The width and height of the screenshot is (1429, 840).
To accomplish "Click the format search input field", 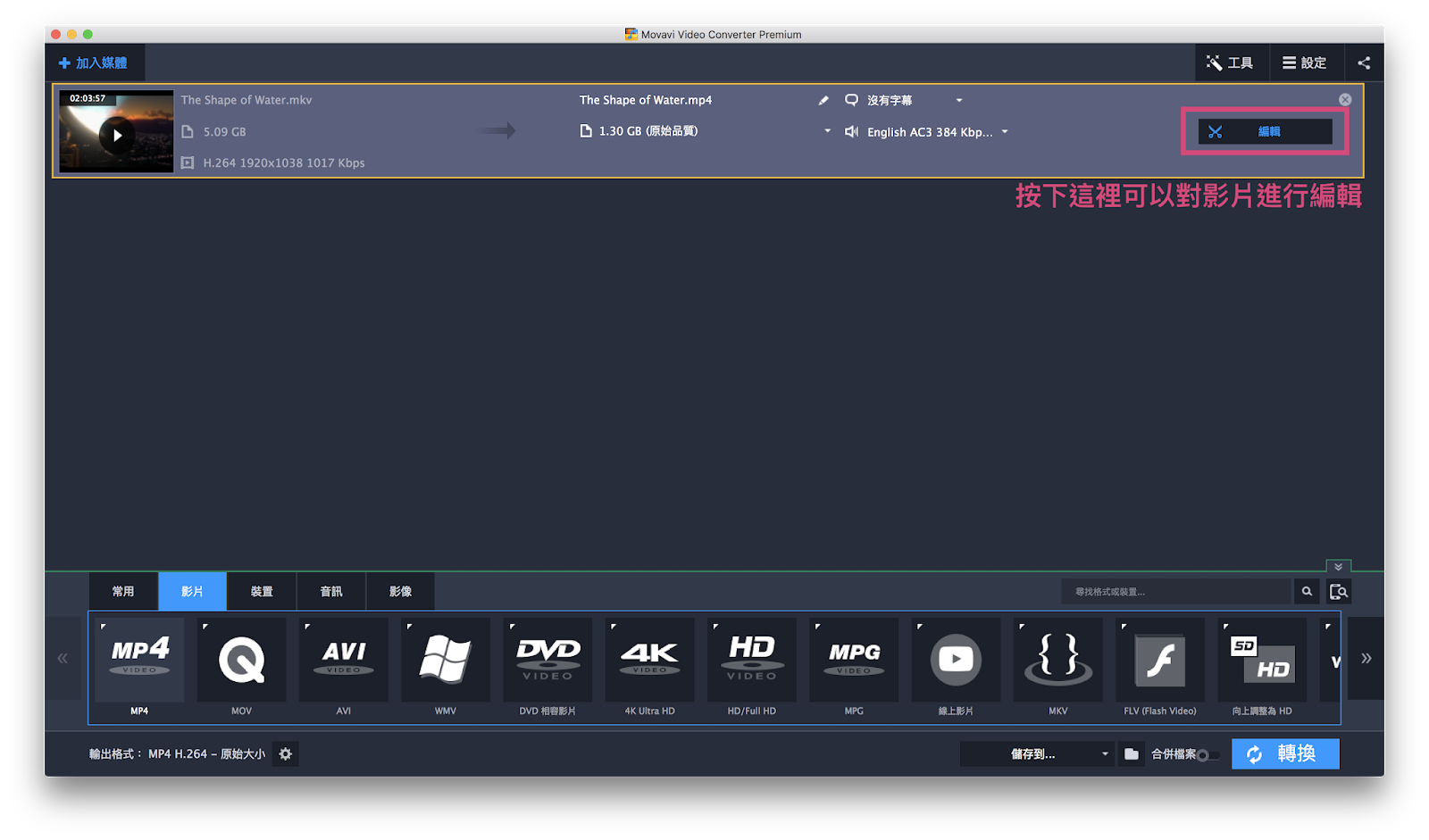I will pyautogui.click(x=1176, y=591).
